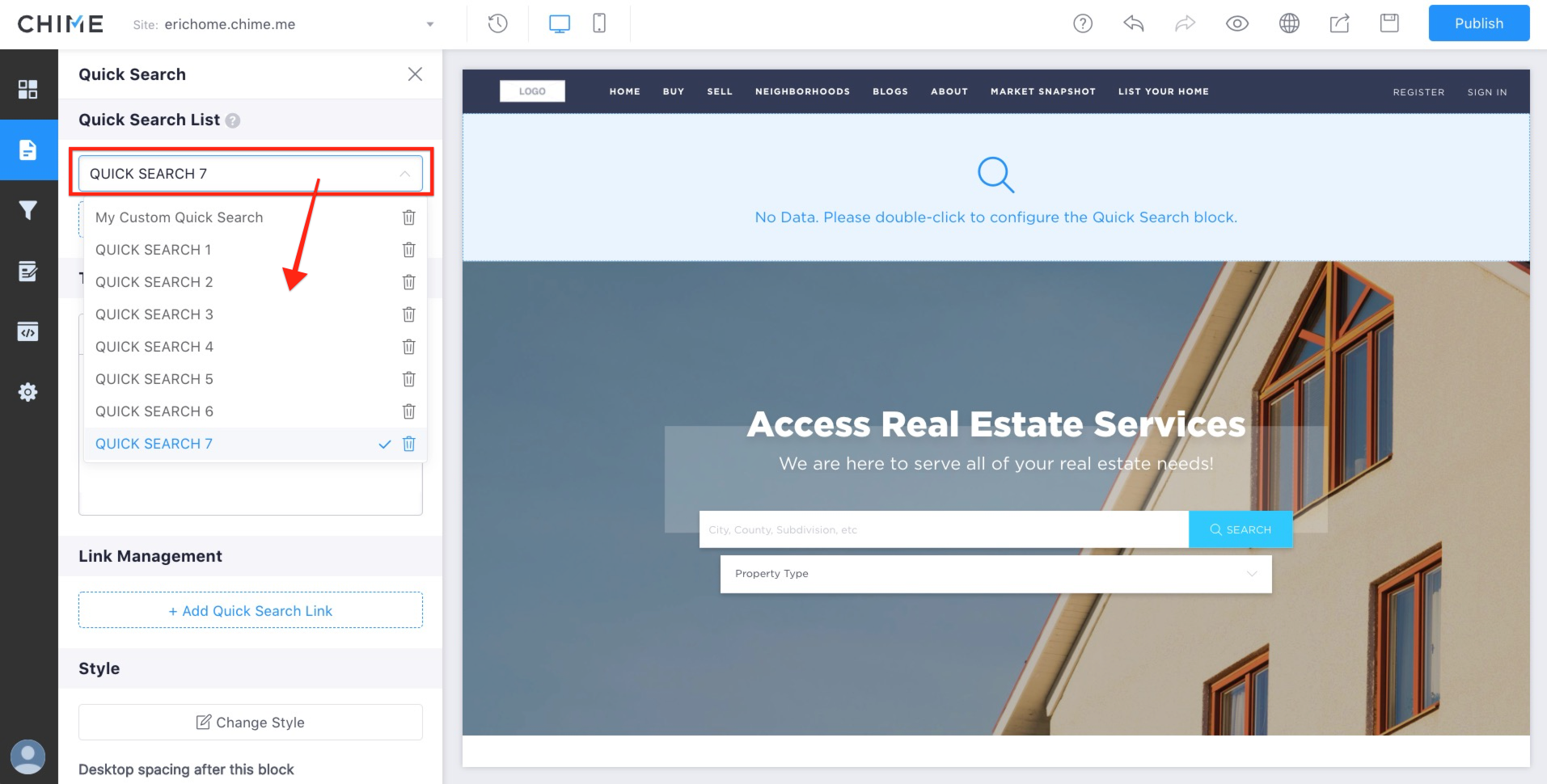1547x784 pixels.
Task: Click Access Real Estate Services heading
Action: 995,424
